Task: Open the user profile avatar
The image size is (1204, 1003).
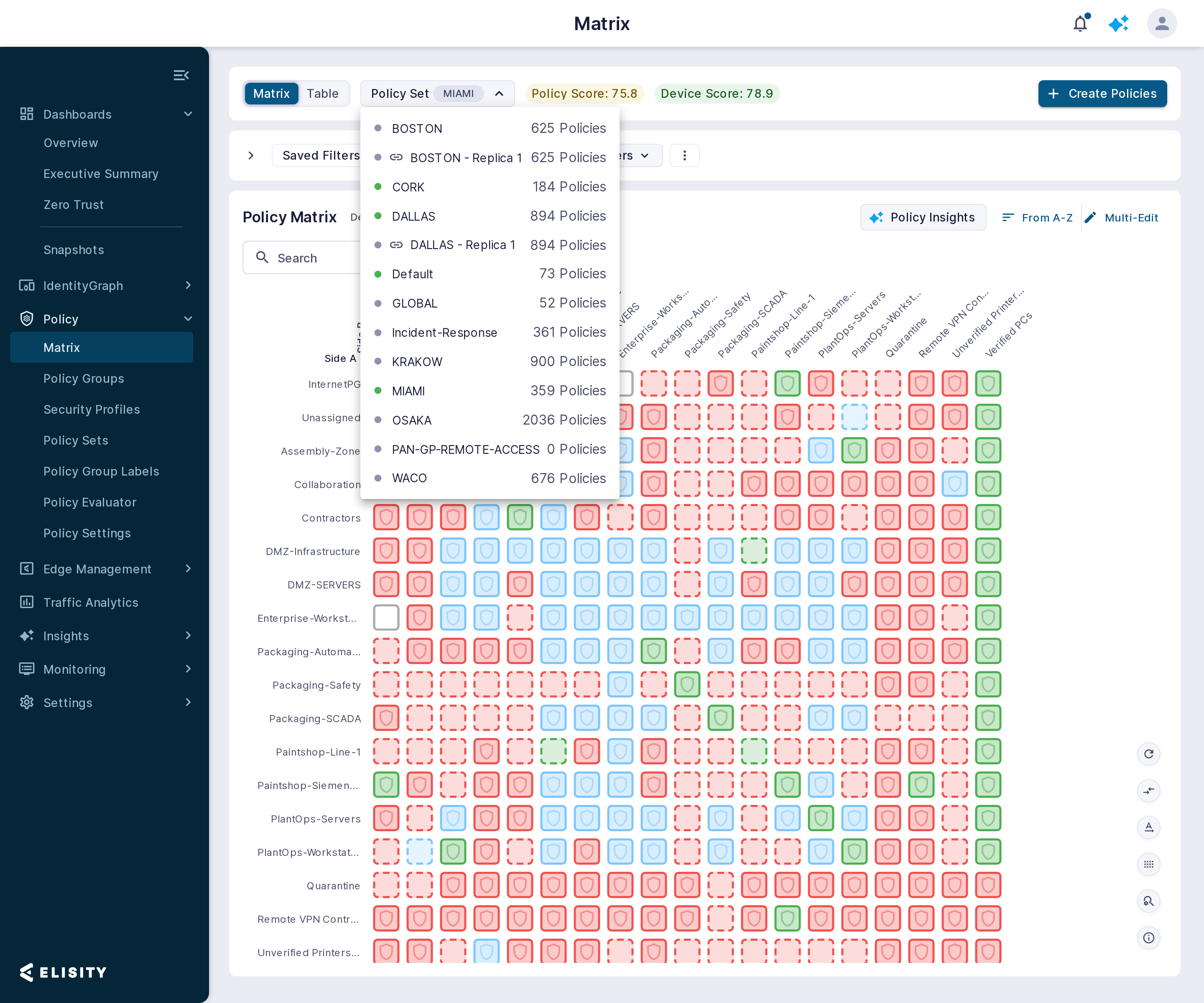Action: coord(1162,23)
